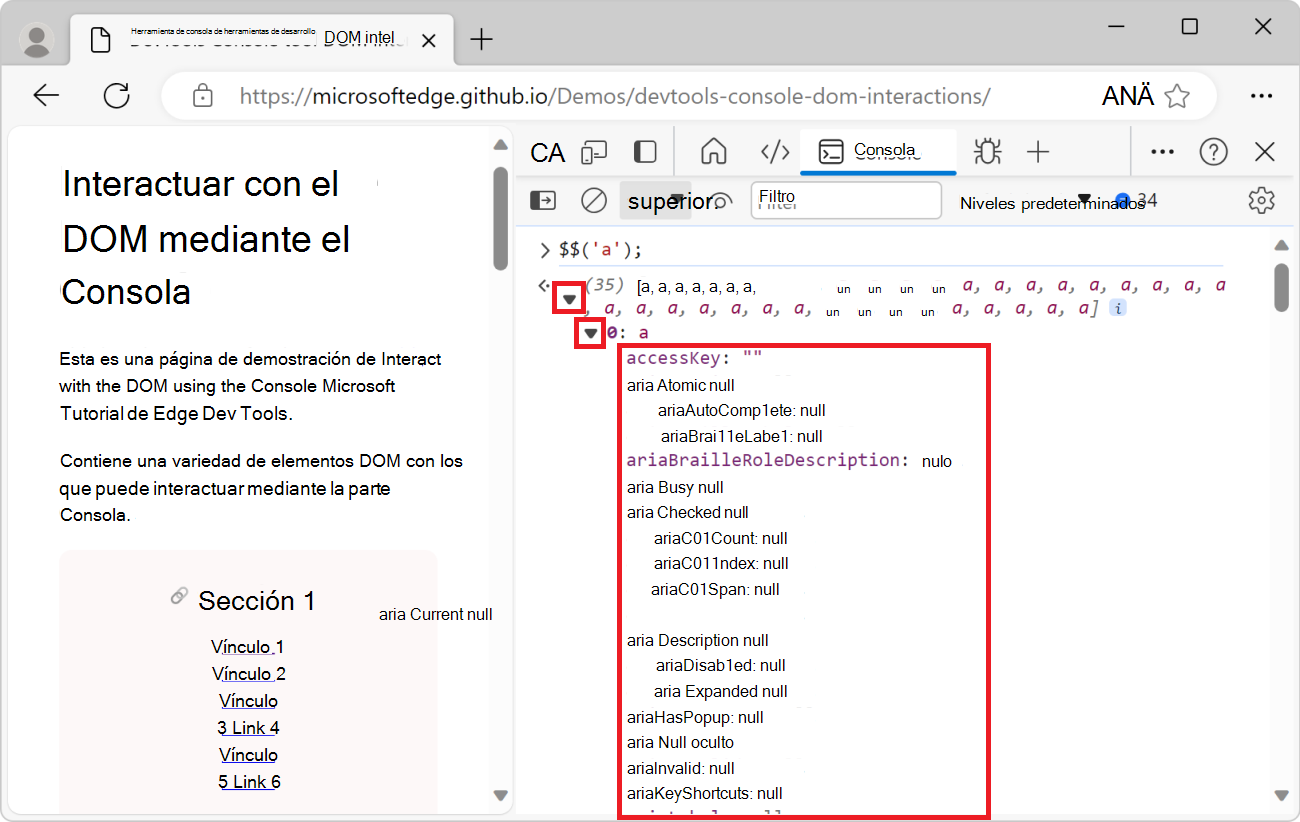Open the console sidebar toggle
The image size is (1300, 822).
click(x=542, y=200)
